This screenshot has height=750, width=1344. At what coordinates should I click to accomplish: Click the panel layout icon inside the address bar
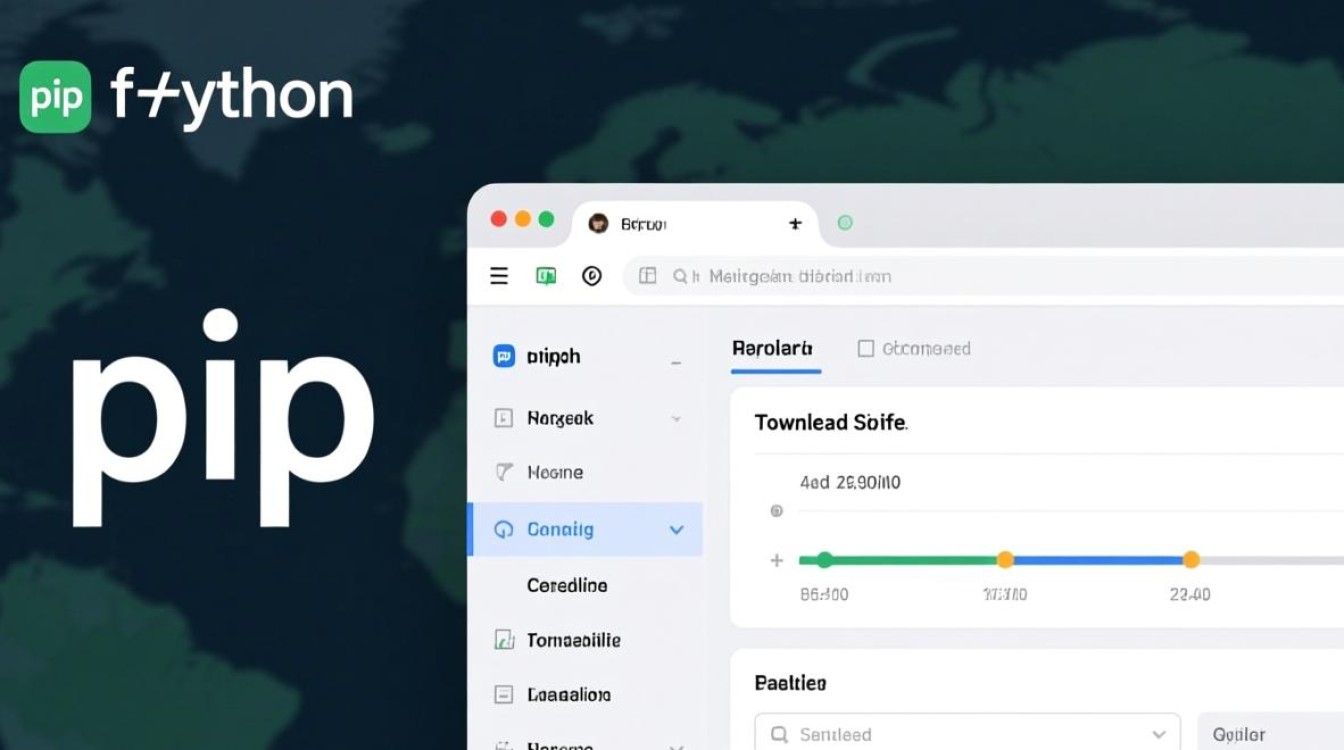tap(647, 276)
